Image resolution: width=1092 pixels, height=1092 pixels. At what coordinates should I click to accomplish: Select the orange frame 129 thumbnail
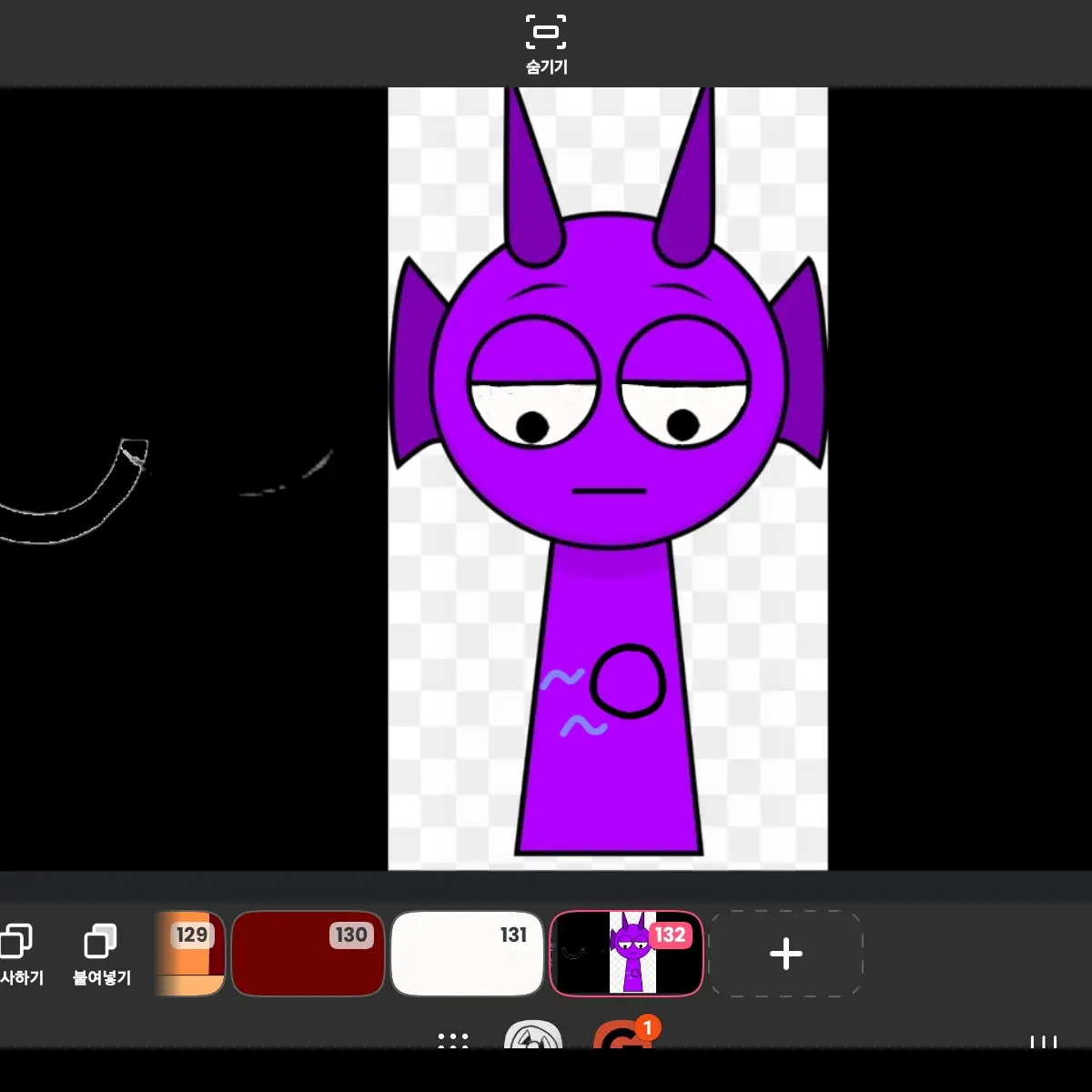click(x=190, y=954)
